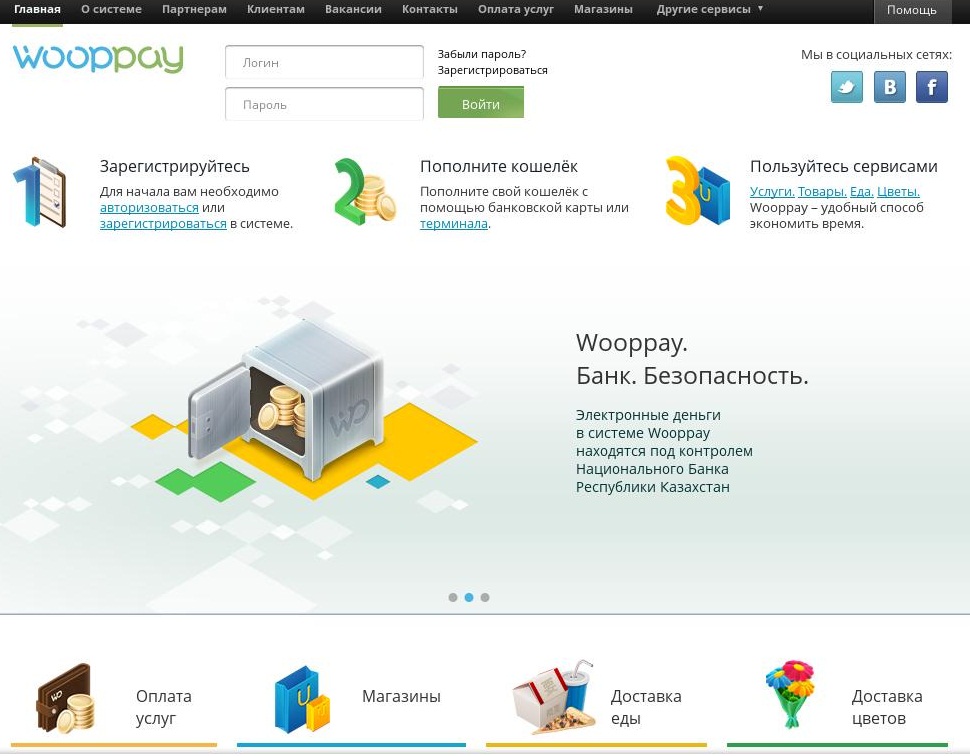Screen dimensions: 970x756
Task: Click the step 1 clipboard icon
Action: (40, 192)
